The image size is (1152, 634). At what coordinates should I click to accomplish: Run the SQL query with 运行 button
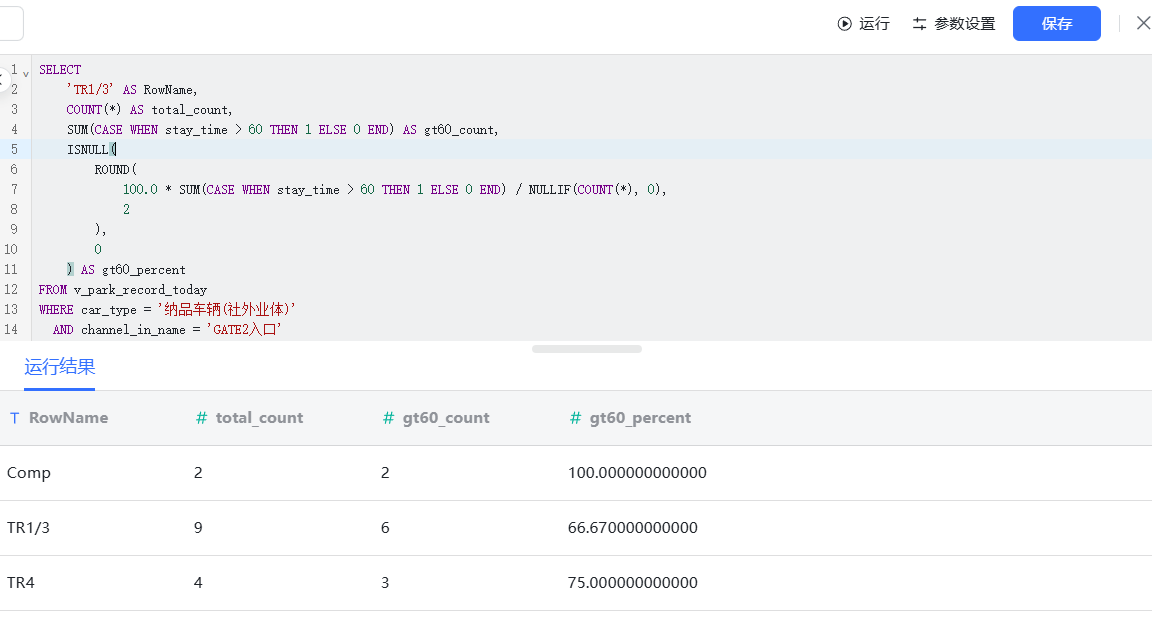pos(863,24)
